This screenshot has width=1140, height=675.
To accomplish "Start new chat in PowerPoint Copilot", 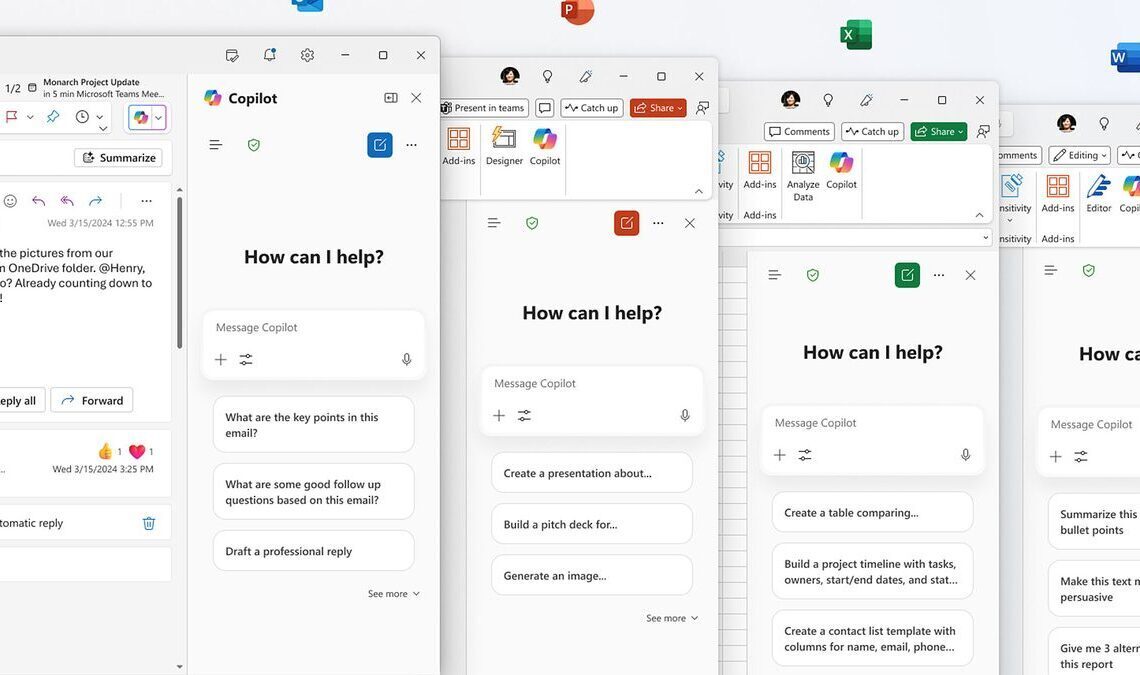I will click(627, 223).
